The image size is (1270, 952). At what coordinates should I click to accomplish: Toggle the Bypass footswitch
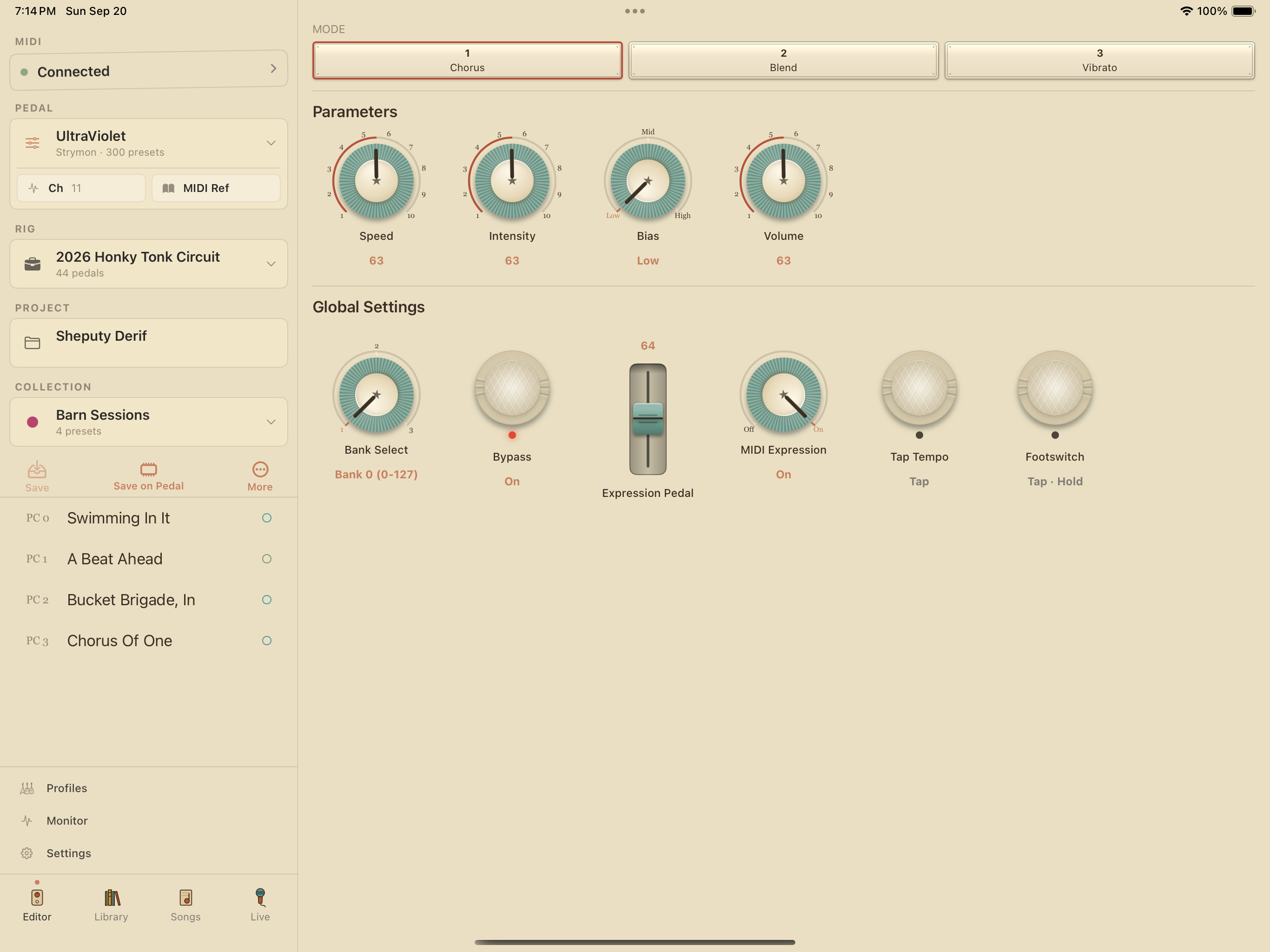(x=511, y=389)
